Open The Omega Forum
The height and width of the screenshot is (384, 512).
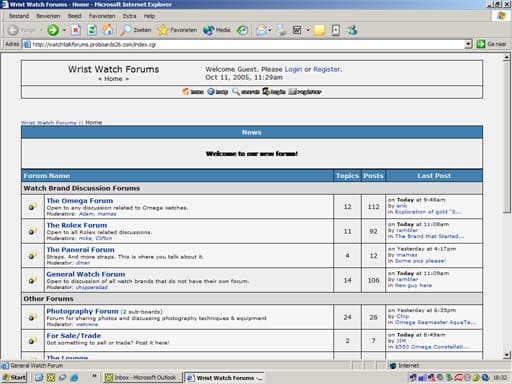tap(80, 201)
